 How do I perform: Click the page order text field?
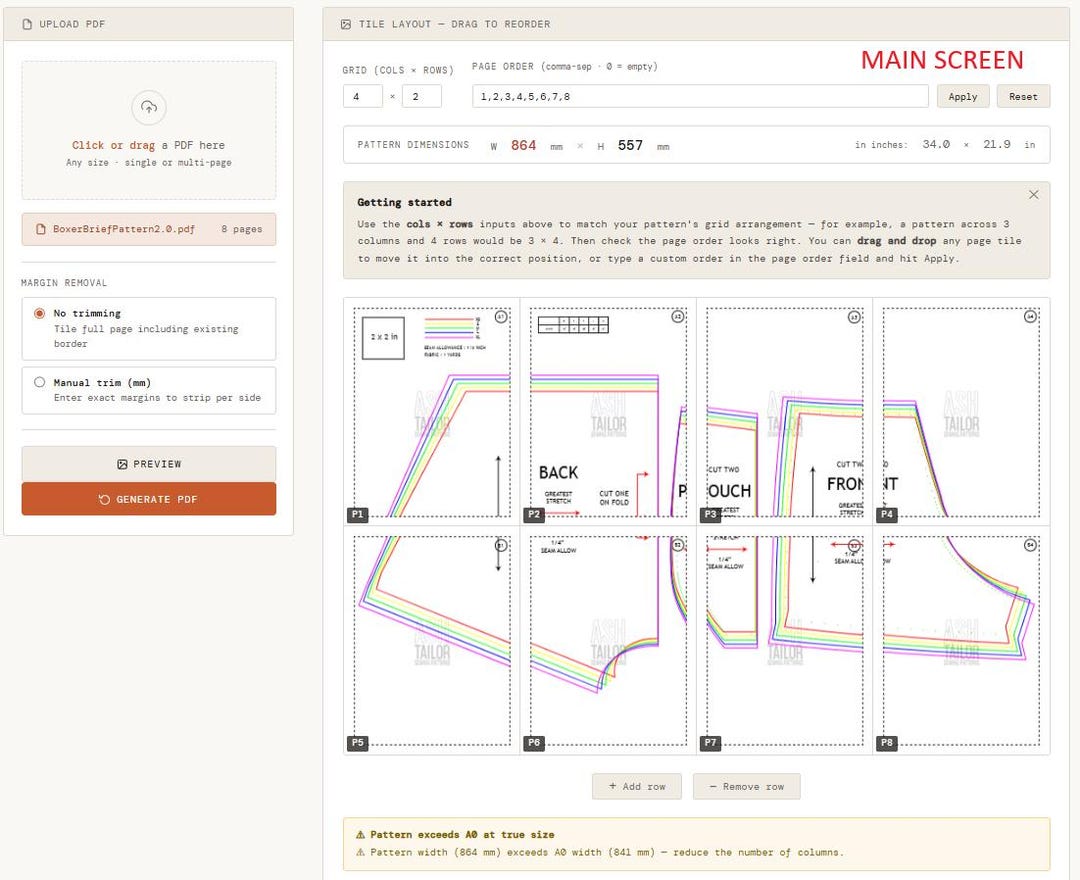tap(700, 96)
